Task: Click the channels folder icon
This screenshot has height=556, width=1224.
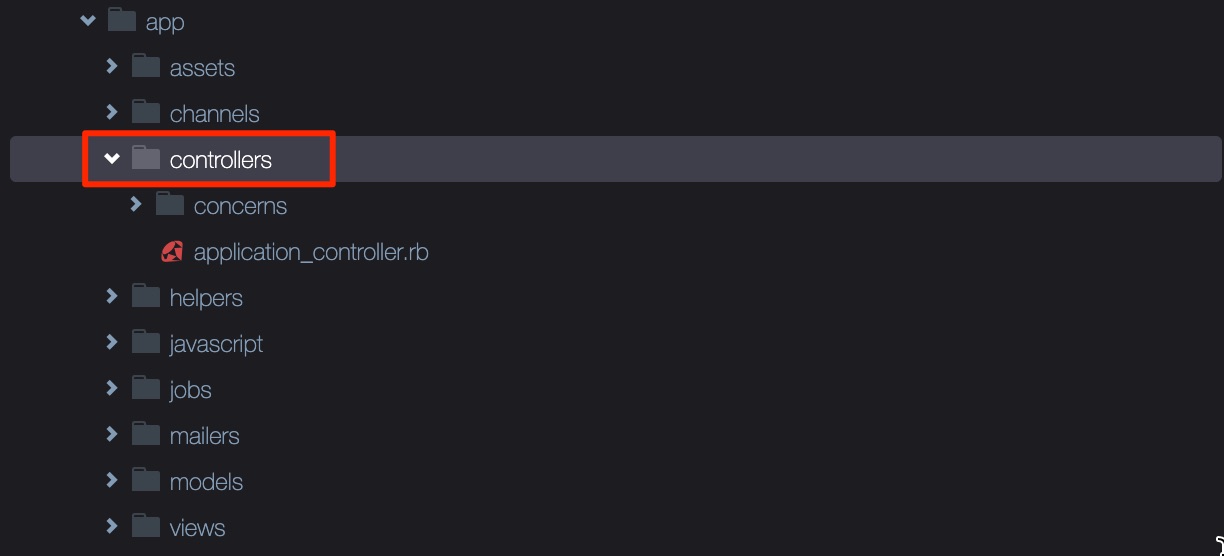Action: tap(146, 112)
